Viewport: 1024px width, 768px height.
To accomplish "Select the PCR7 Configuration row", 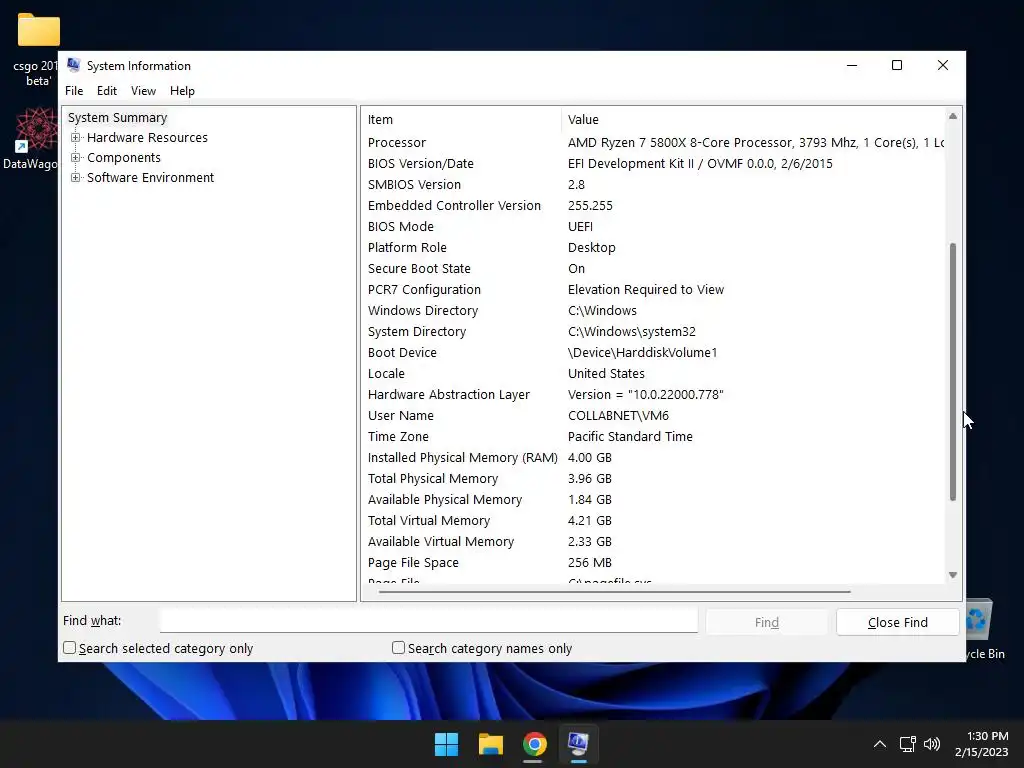I will (x=653, y=289).
